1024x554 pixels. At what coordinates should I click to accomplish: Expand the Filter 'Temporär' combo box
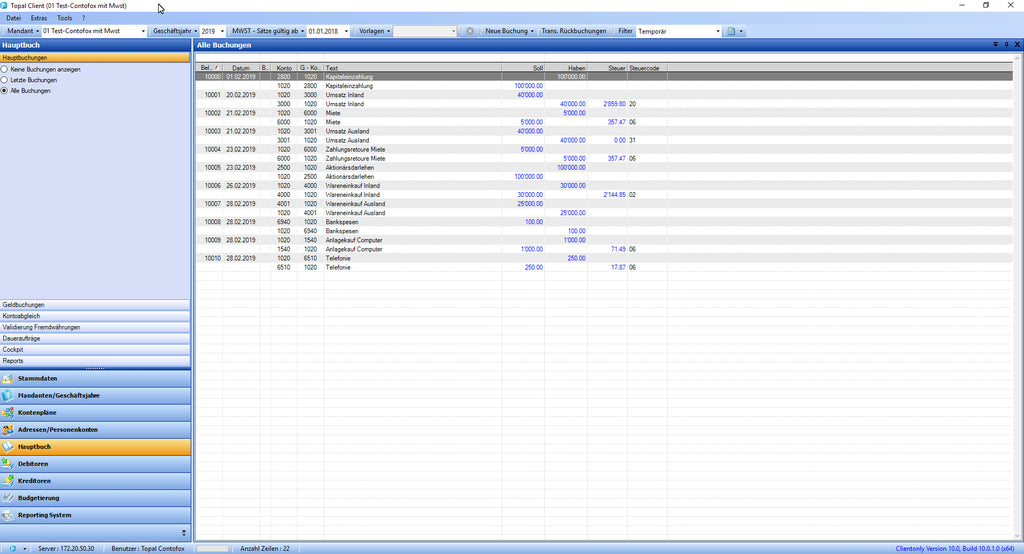[x=718, y=31]
